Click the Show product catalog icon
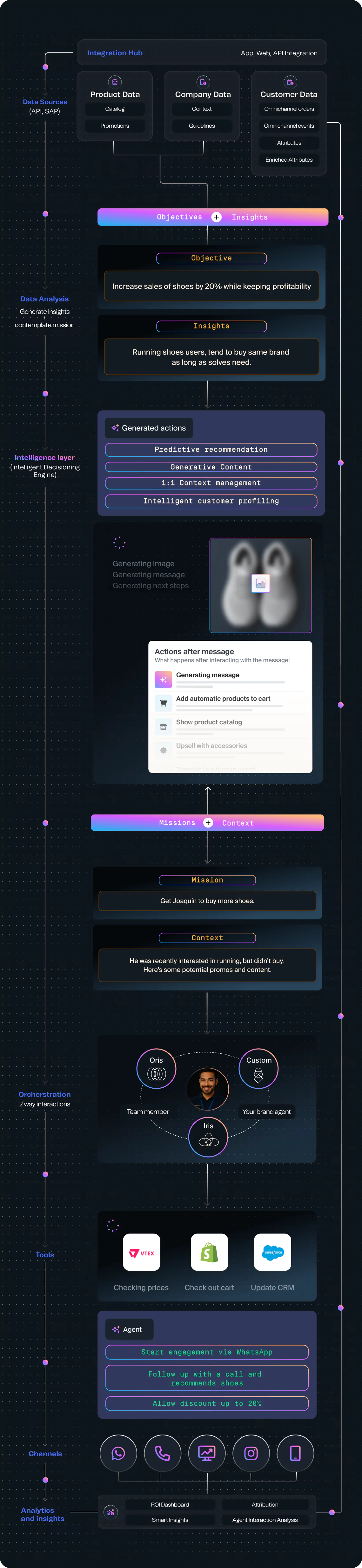This screenshot has height=1568, width=362. (163, 727)
